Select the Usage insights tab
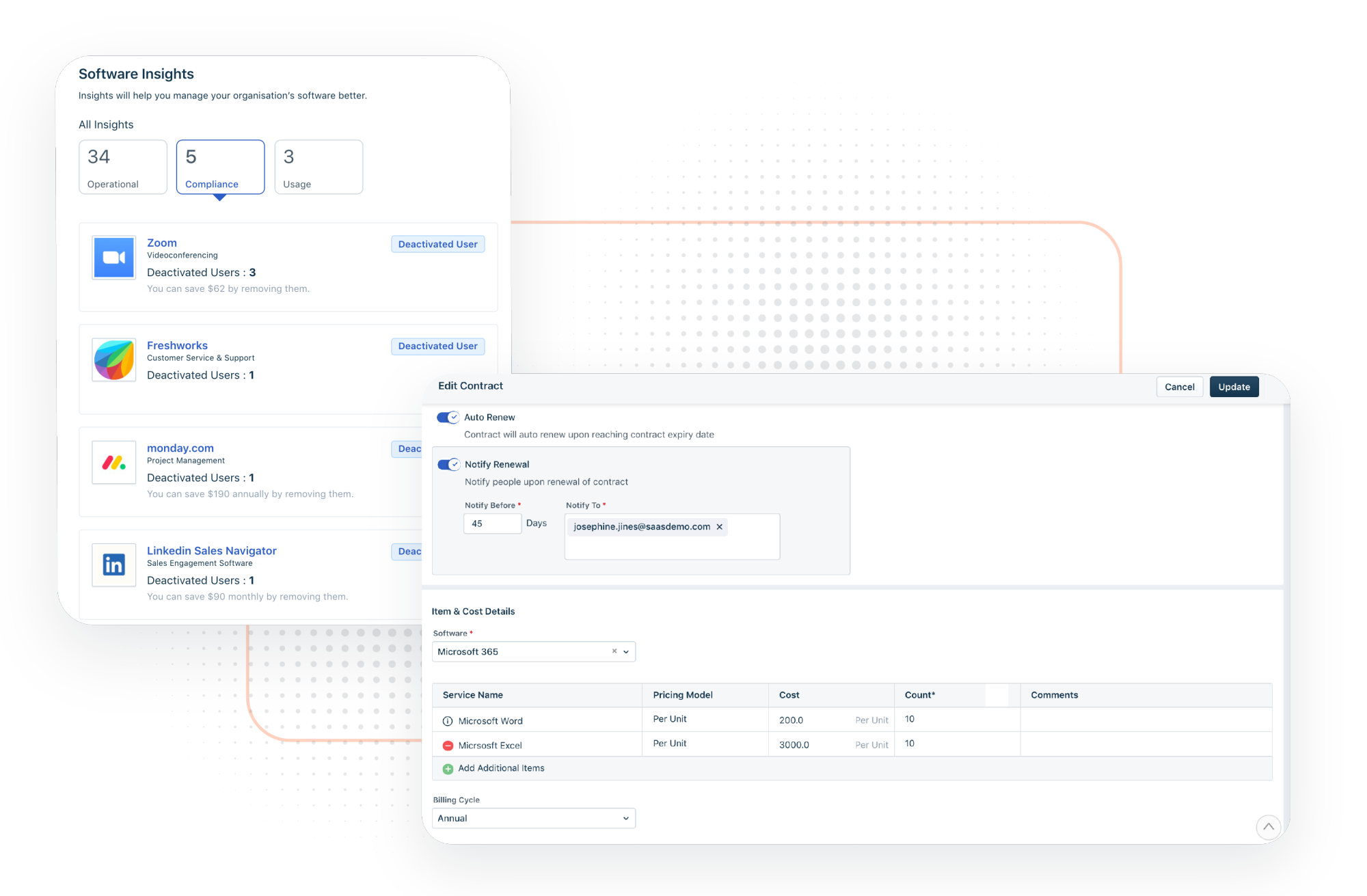This screenshot has width=1367, height=896. pos(318,167)
